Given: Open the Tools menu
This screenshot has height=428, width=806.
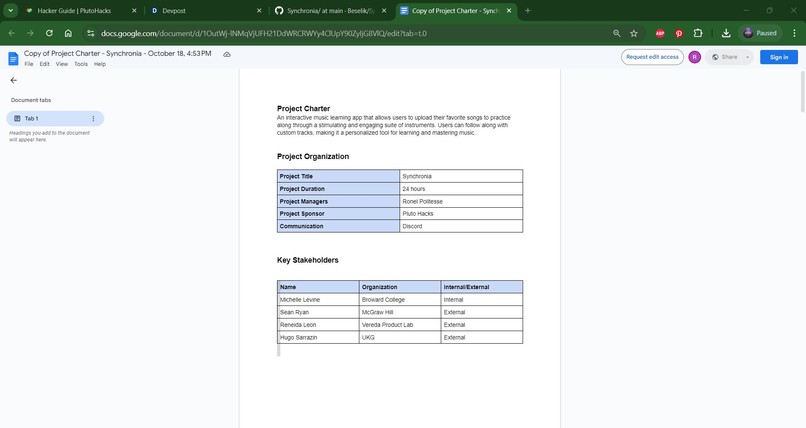Looking at the screenshot, I should 81,64.
